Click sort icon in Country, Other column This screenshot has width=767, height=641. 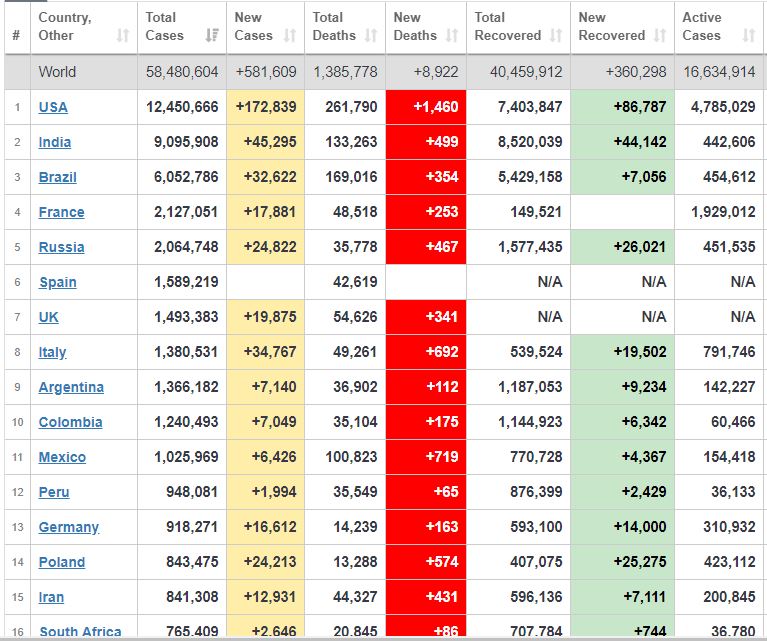click(123, 36)
